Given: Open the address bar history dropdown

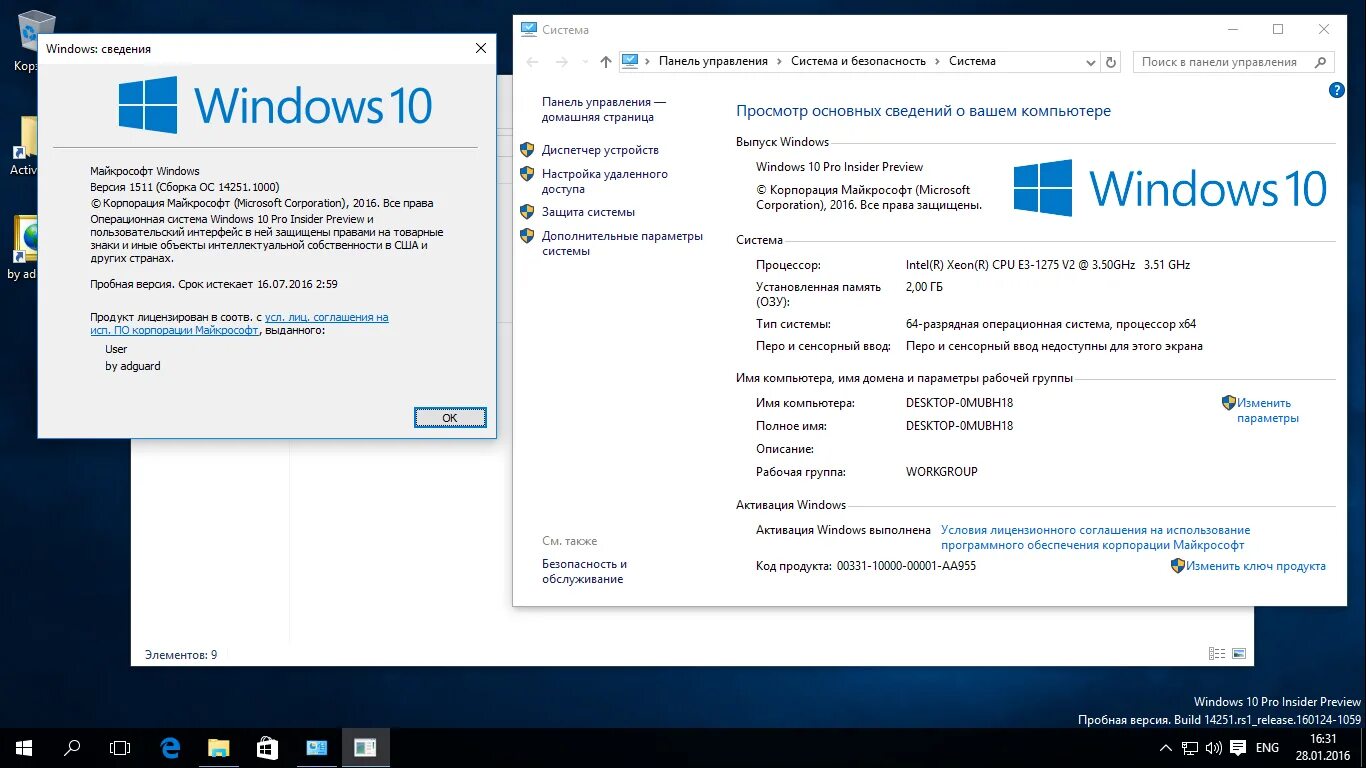Looking at the screenshot, I should [1091, 62].
